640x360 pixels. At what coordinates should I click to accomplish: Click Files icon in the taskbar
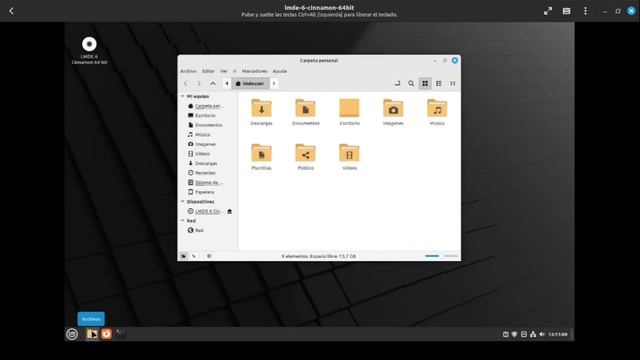tap(92, 334)
